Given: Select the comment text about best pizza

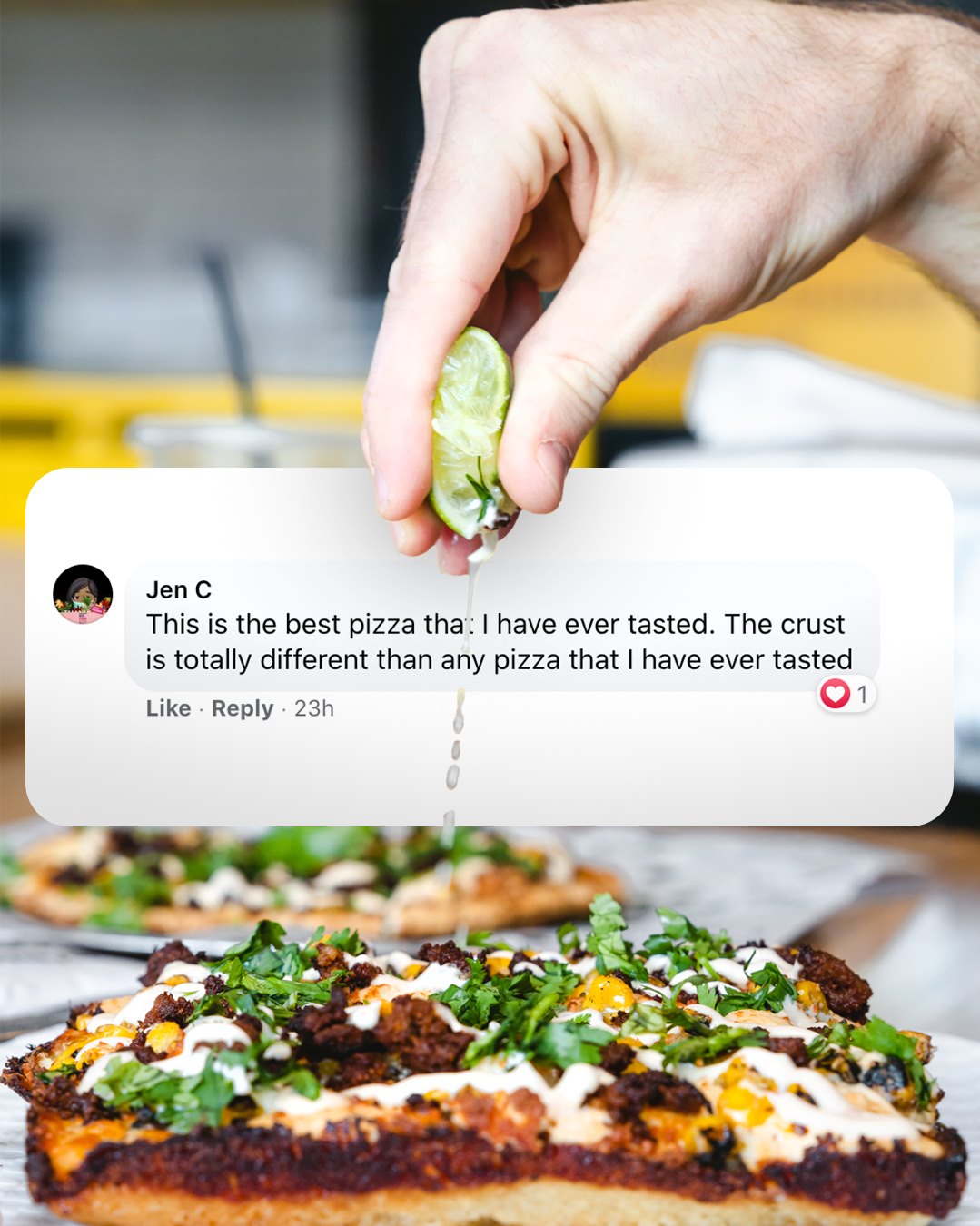Looking at the screenshot, I should [x=500, y=642].
